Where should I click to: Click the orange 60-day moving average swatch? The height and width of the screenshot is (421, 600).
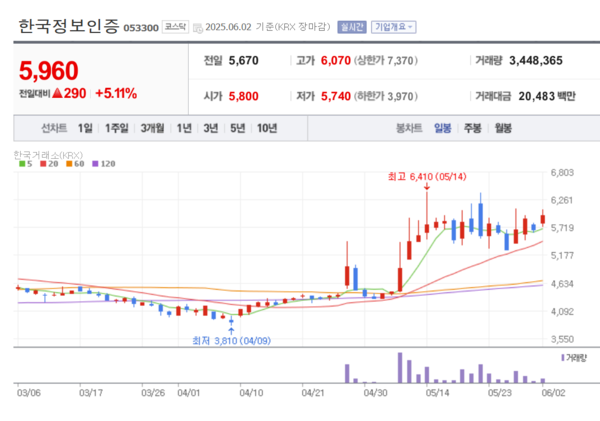click(x=69, y=164)
